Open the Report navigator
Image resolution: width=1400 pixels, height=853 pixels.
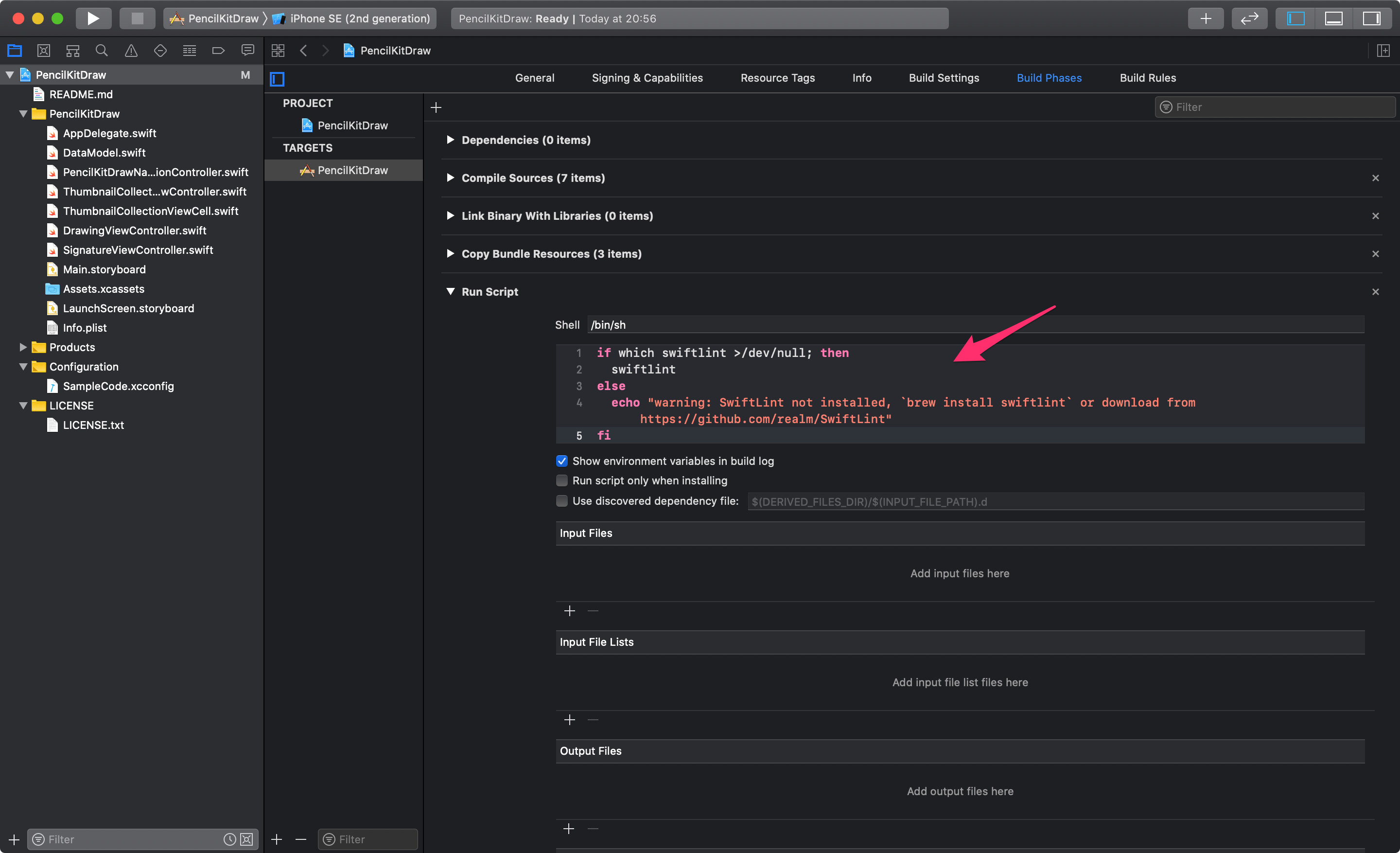(248, 51)
